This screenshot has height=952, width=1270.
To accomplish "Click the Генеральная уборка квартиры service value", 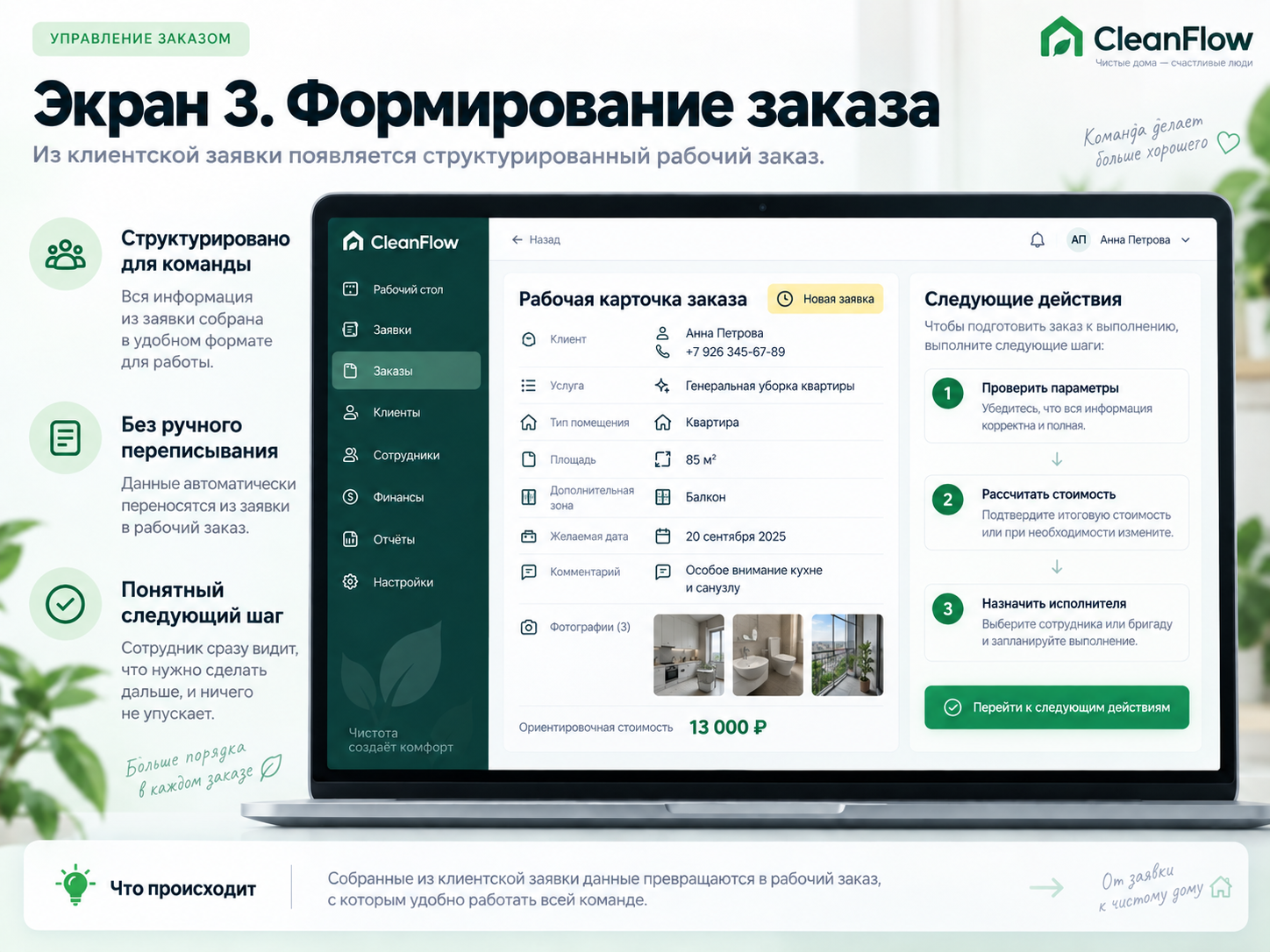I will click(x=770, y=386).
